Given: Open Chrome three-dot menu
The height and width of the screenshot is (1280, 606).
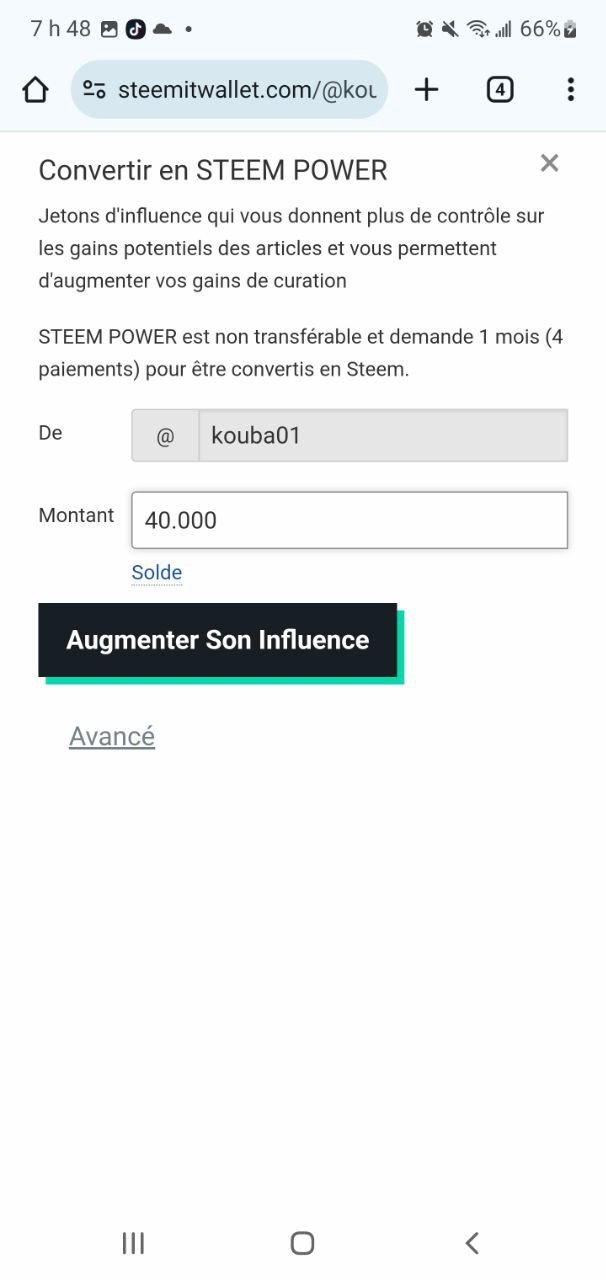Looking at the screenshot, I should [570, 90].
